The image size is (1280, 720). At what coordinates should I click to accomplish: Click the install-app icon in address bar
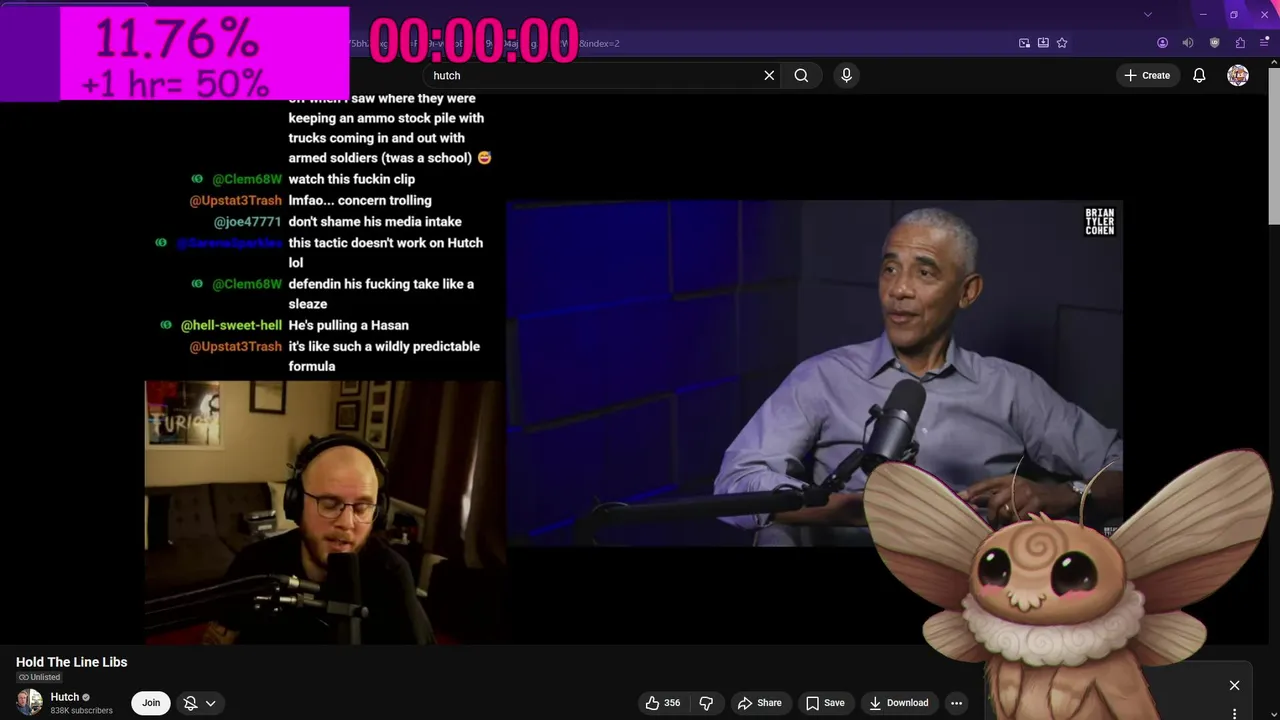click(x=1043, y=43)
